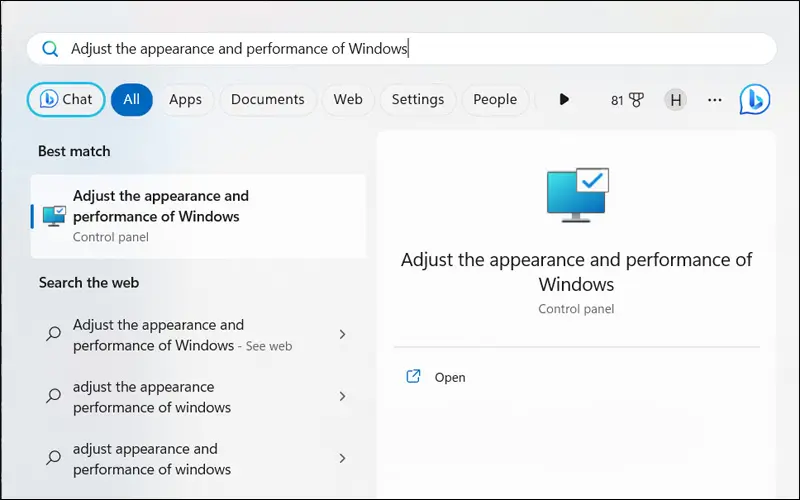Click the 'Best match' heading

pyautogui.click(x=74, y=152)
